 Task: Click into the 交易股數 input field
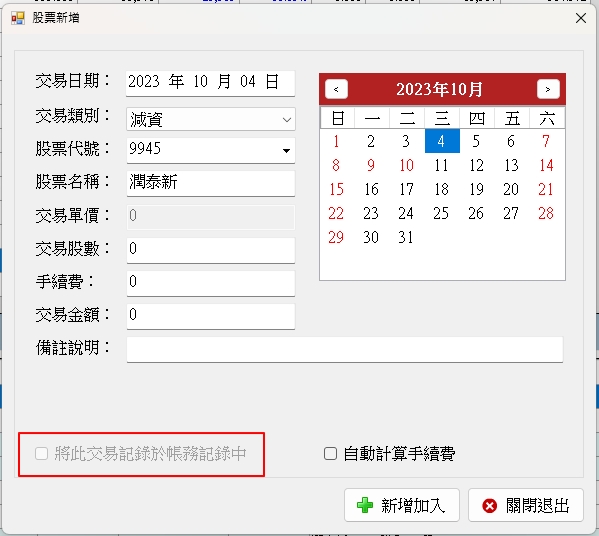point(210,250)
